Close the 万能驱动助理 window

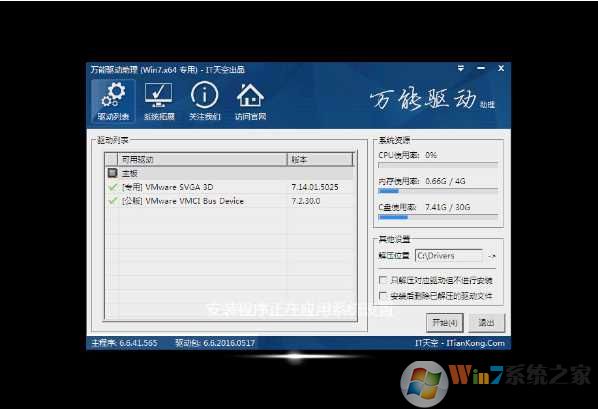tap(501, 68)
